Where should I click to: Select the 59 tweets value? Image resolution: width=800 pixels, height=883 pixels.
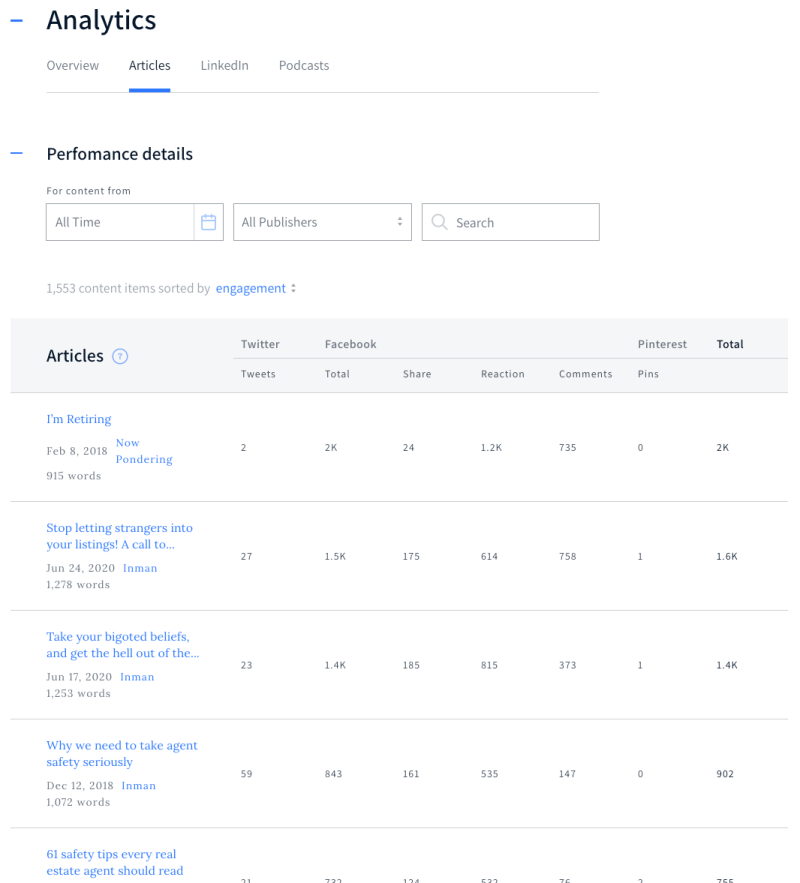coord(247,774)
